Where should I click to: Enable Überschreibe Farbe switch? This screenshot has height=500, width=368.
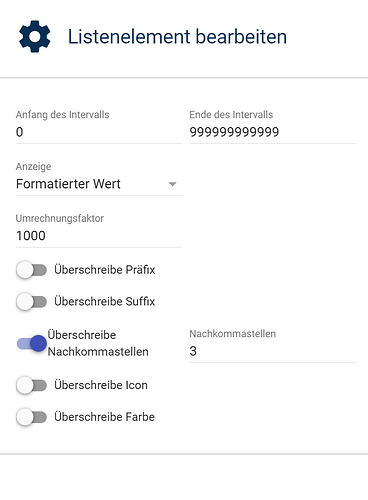[x=31, y=417]
